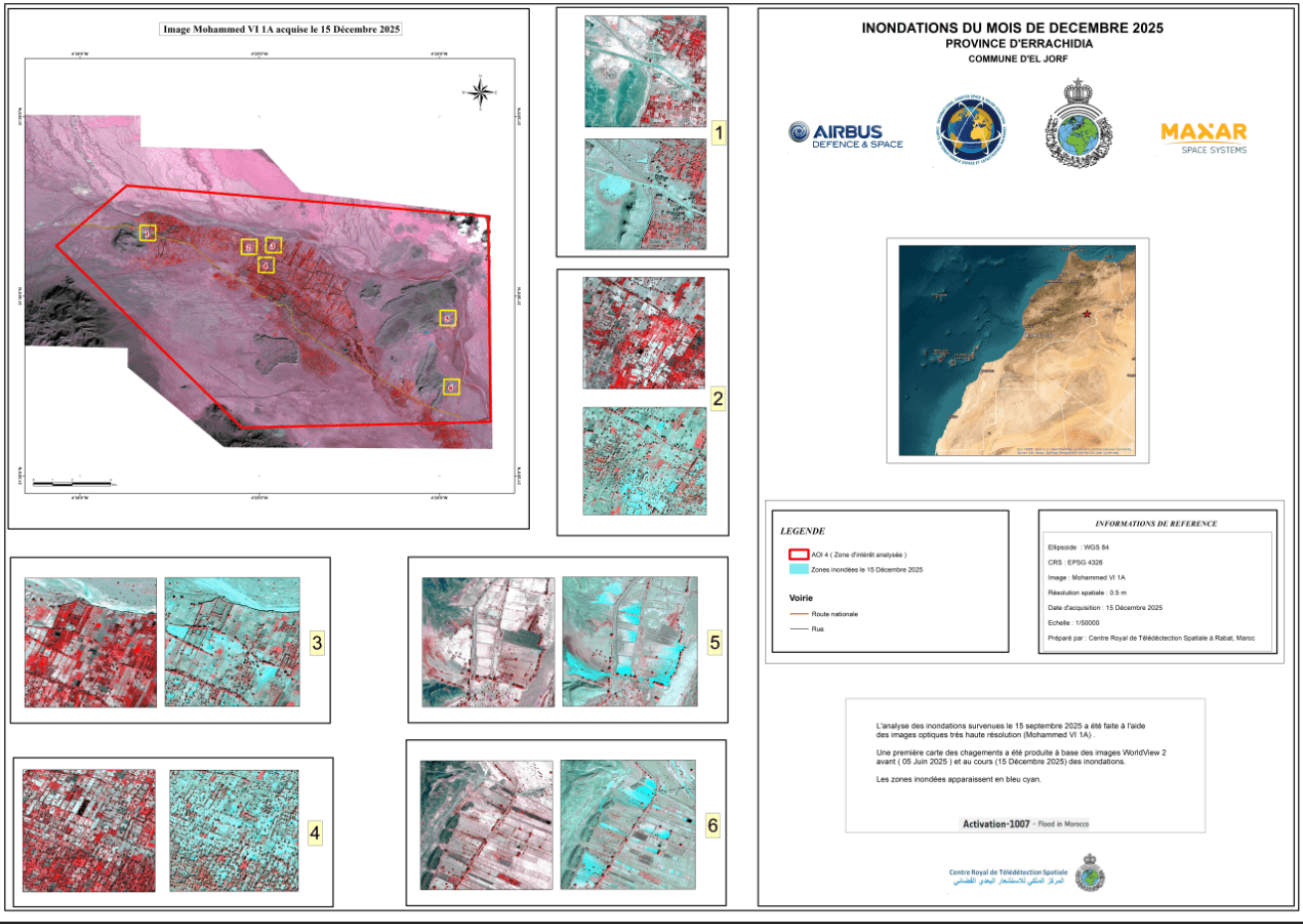Click the map title Image Mohammed VI 1A
1303x924 pixels.
pos(281,29)
